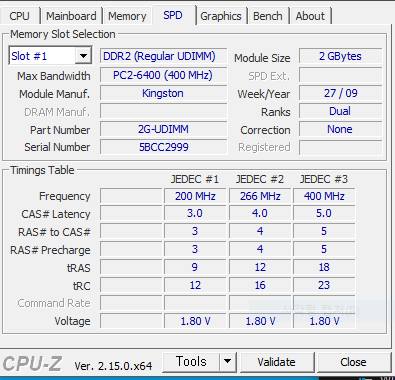Viewport: 395px width, 380px height.
Task: Click the 2 GBytes module size value
Action: pos(340,56)
